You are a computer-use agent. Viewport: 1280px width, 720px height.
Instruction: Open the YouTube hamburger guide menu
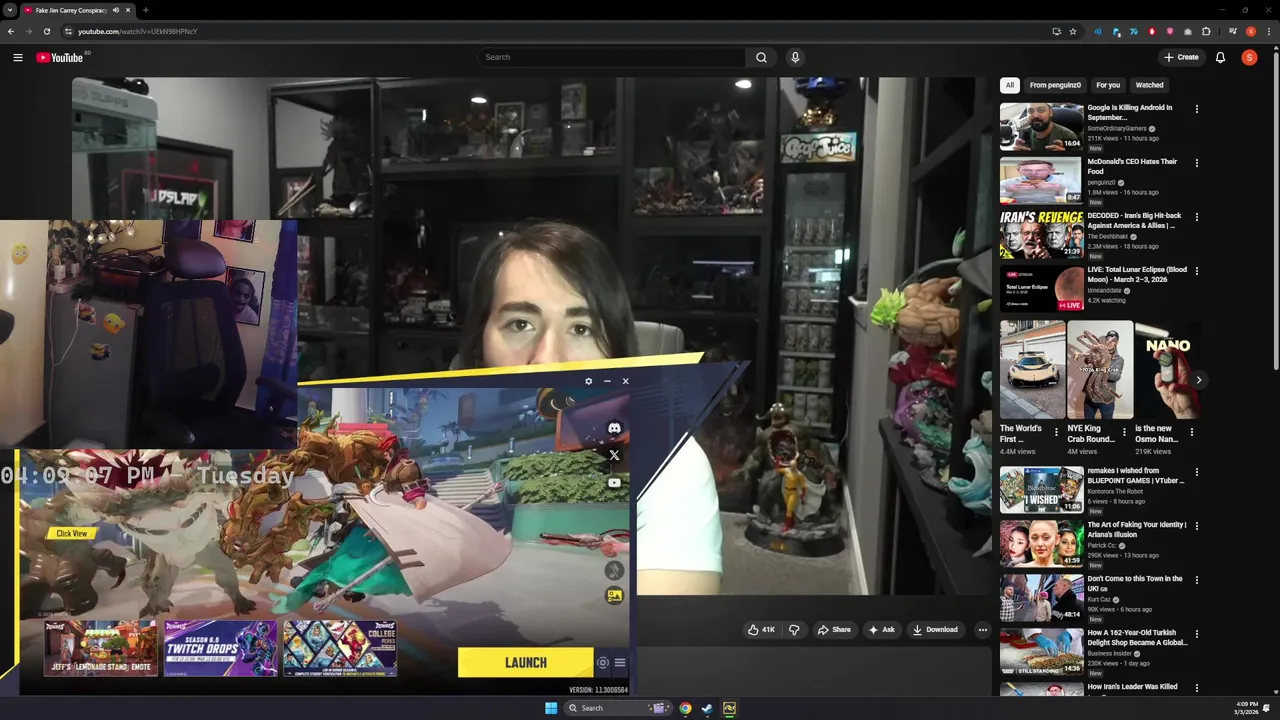pos(17,57)
